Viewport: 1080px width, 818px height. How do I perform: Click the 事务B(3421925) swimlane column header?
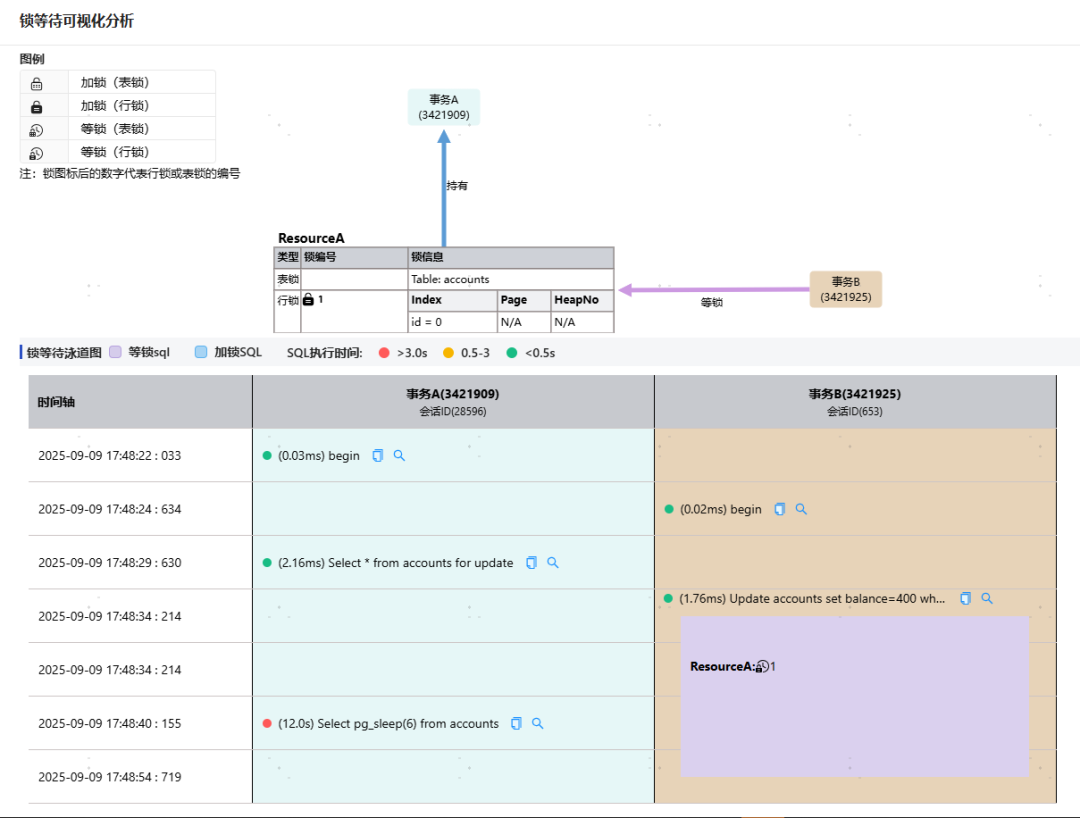pyautogui.click(x=855, y=402)
